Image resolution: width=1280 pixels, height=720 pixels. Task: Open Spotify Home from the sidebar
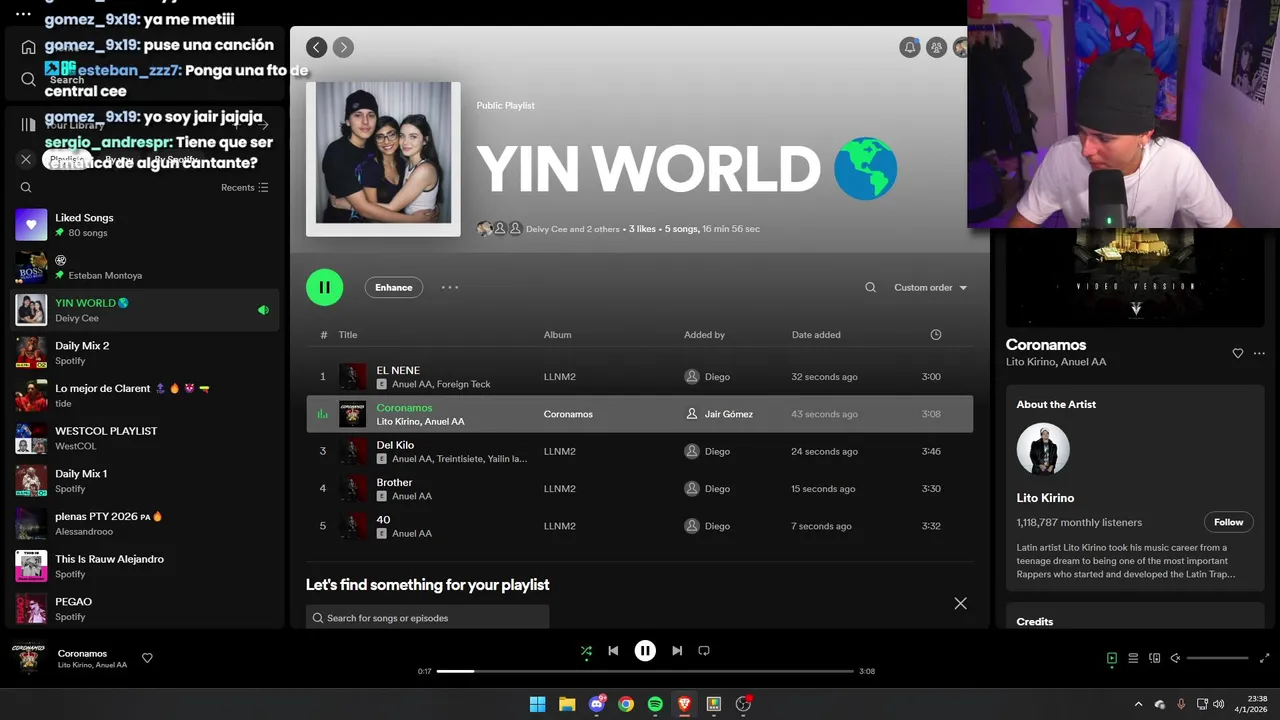pyautogui.click(x=28, y=47)
